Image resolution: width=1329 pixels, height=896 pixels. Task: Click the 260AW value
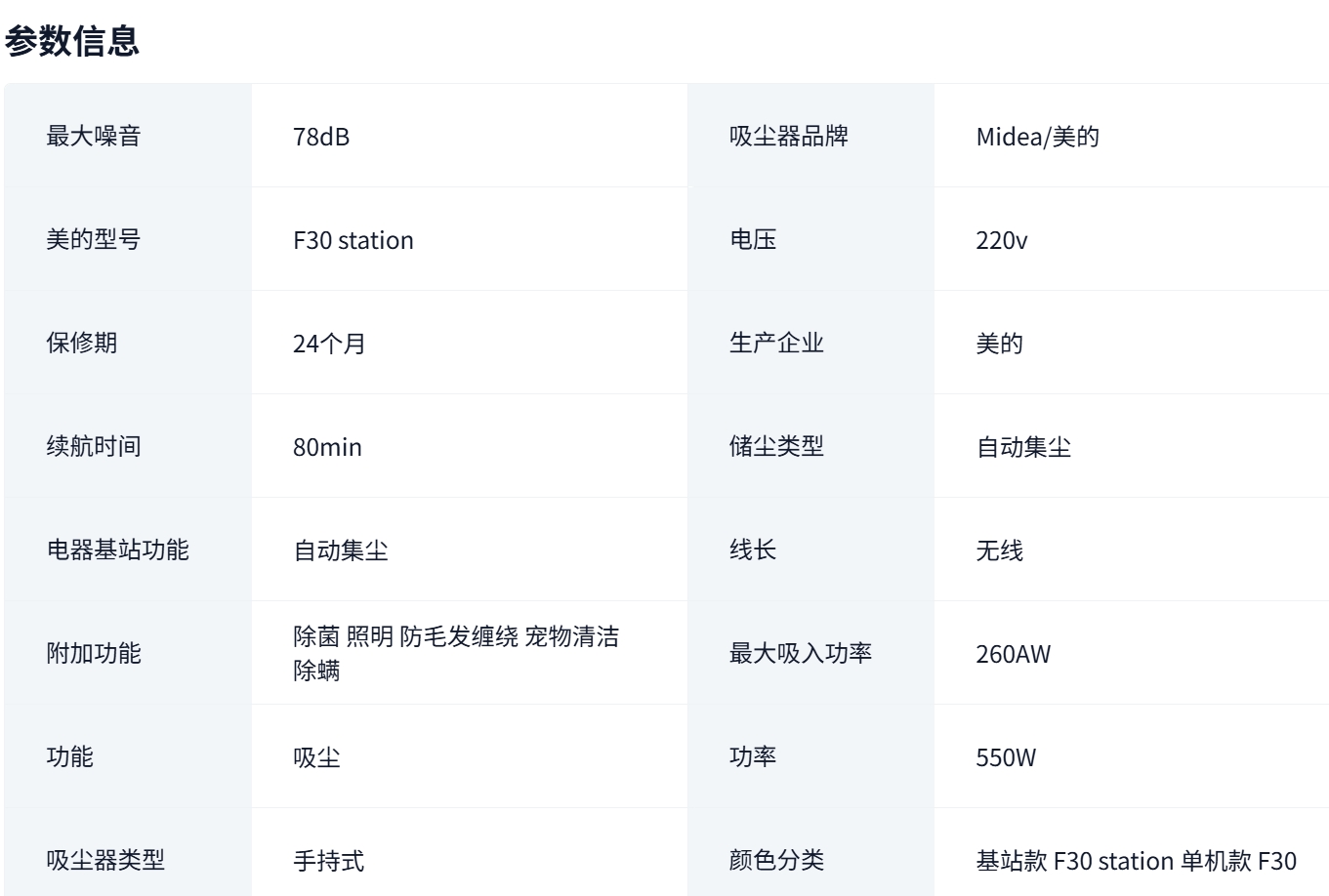pyautogui.click(x=1014, y=654)
